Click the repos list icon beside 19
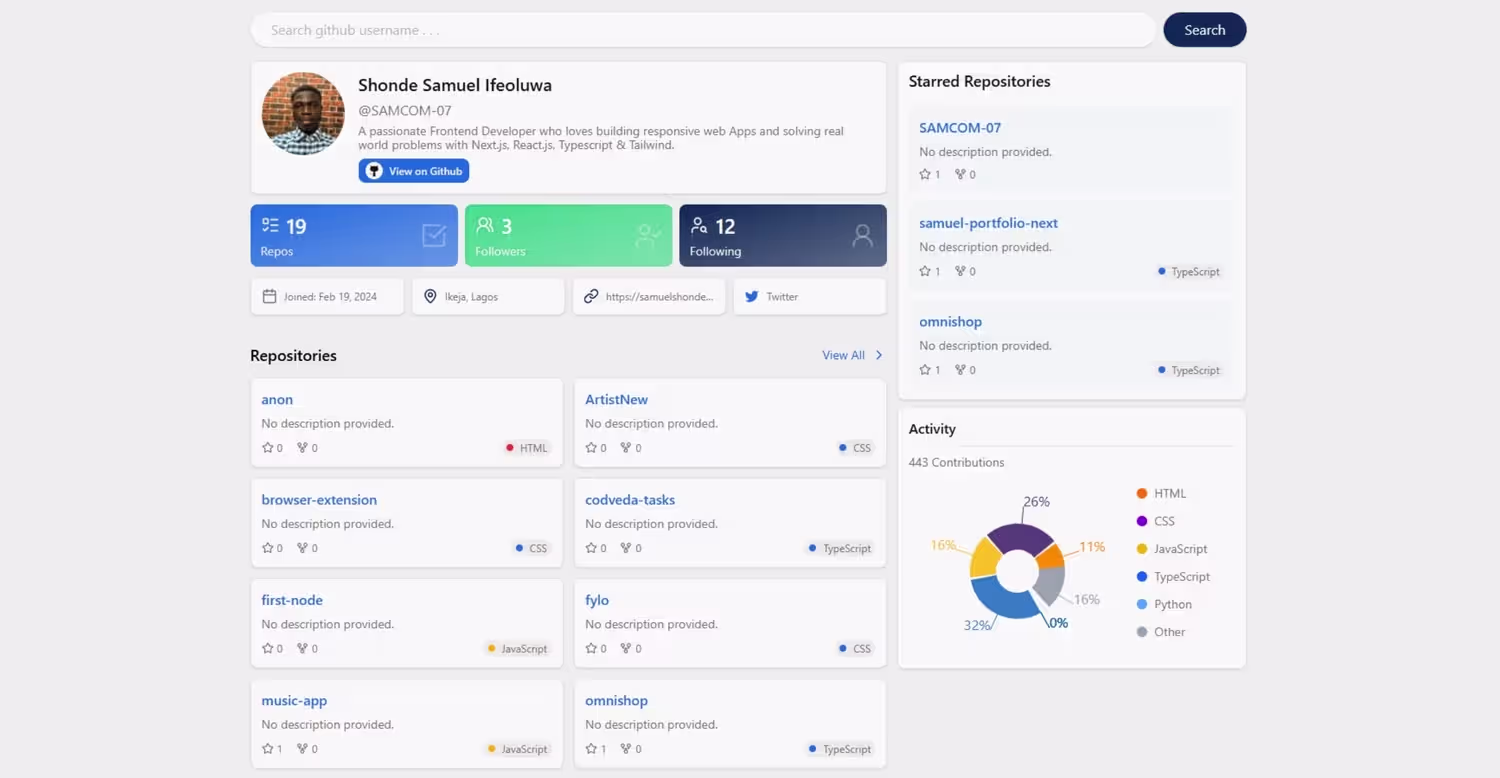Image resolution: width=1500 pixels, height=778 pixels. point(270,226)
